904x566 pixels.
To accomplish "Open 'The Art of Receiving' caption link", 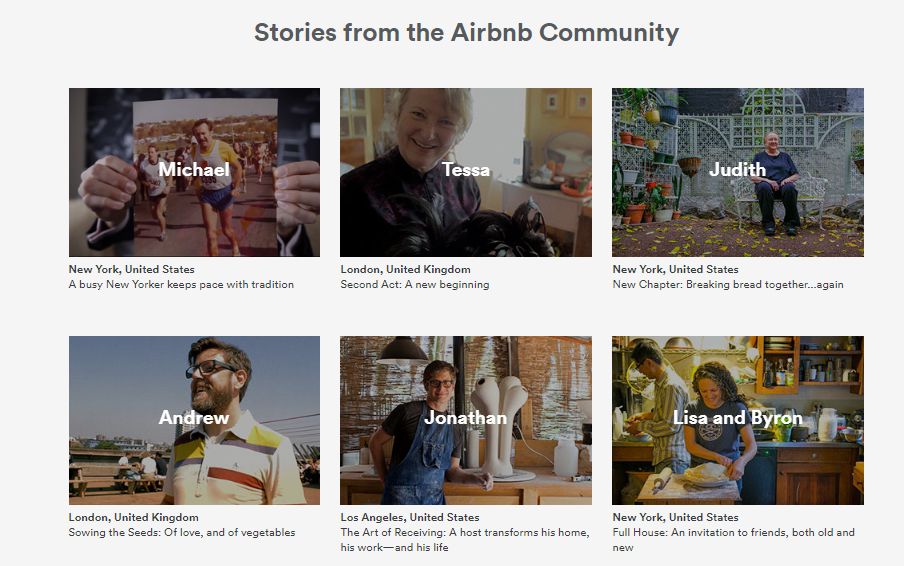I will [465, 540].
